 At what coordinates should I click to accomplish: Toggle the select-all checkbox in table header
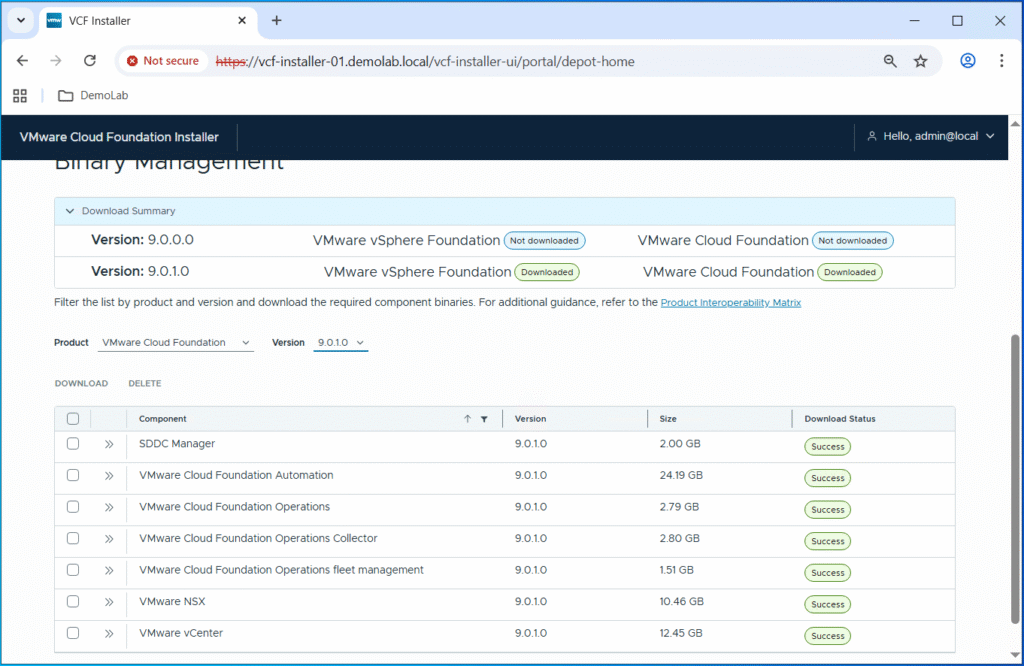[73, 419]
